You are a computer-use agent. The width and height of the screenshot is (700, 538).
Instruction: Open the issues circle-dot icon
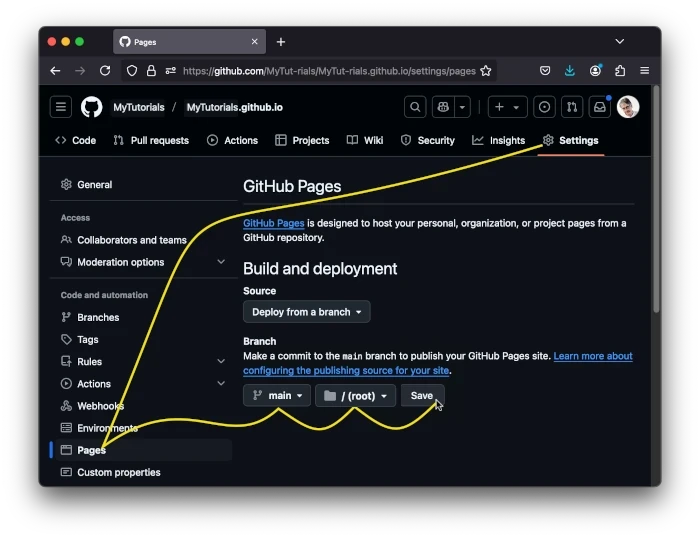pos(544,107)
